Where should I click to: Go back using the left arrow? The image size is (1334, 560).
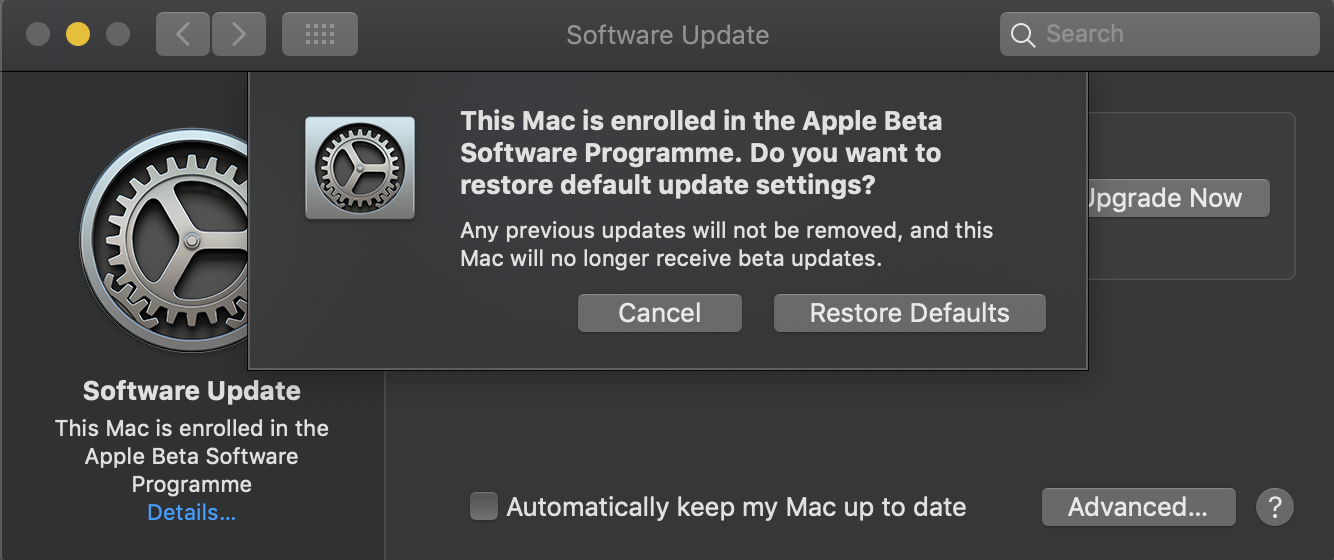tap(181, 35)
